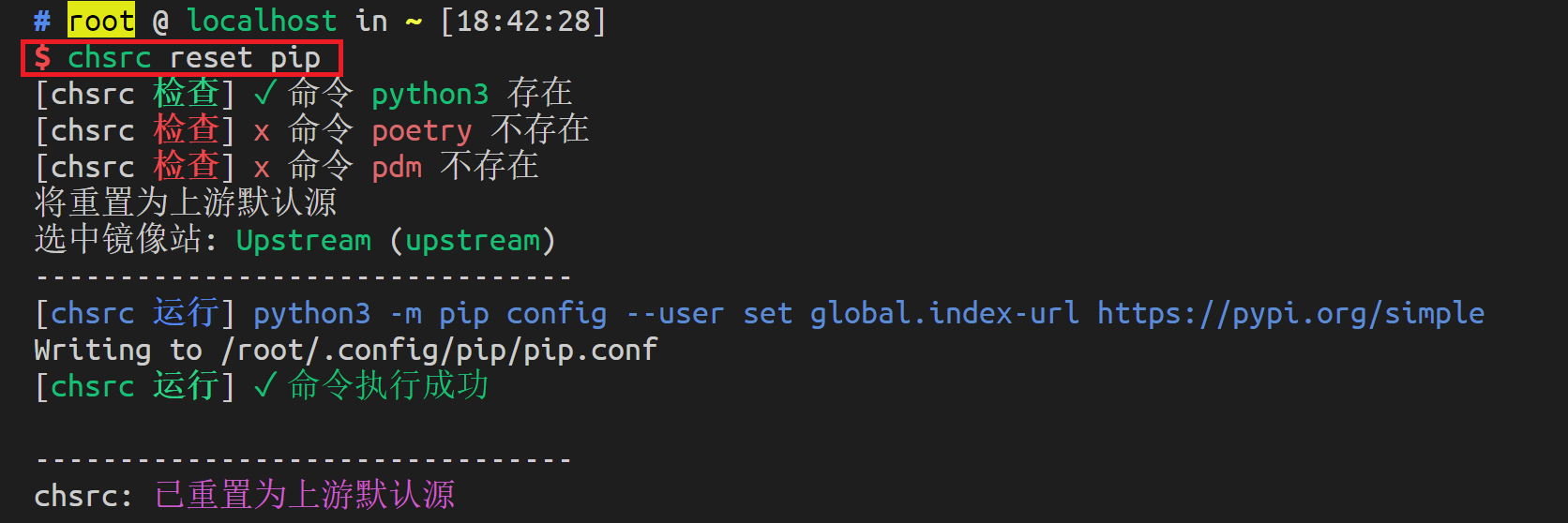Click the red x beside pdm
The width and height of the screenshot is (1568, 523).
262,168
